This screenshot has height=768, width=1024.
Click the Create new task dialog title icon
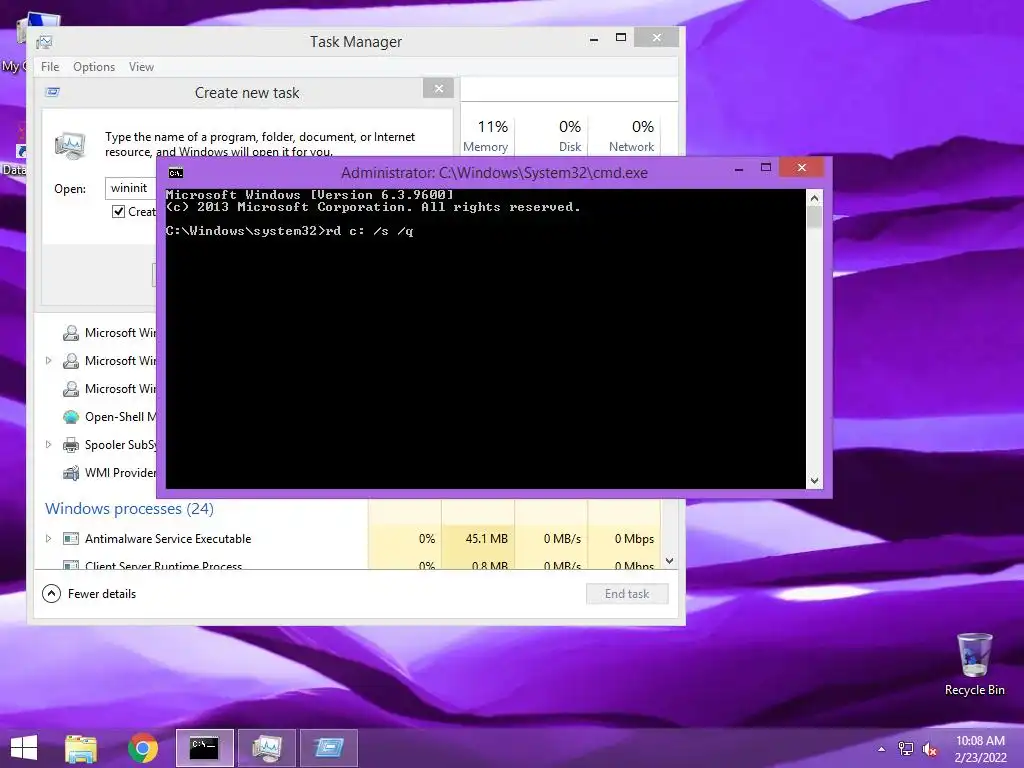point(53,92)
